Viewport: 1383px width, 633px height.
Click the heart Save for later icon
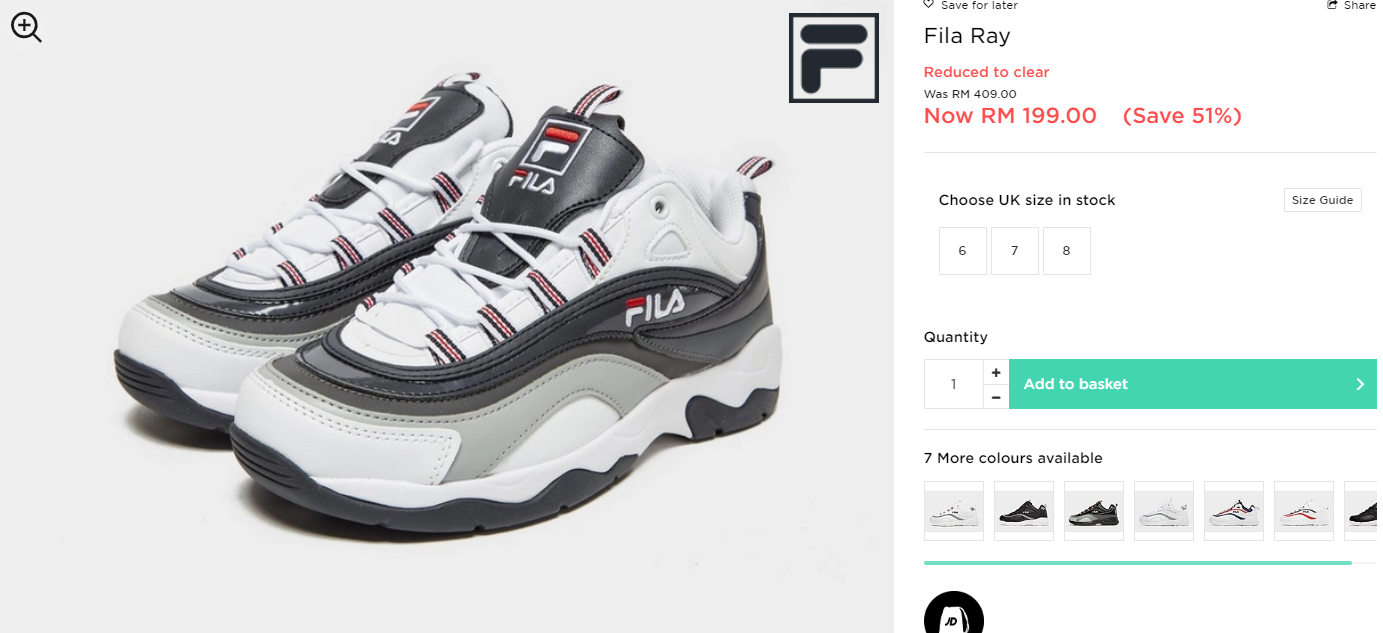[x=928, y=5]
